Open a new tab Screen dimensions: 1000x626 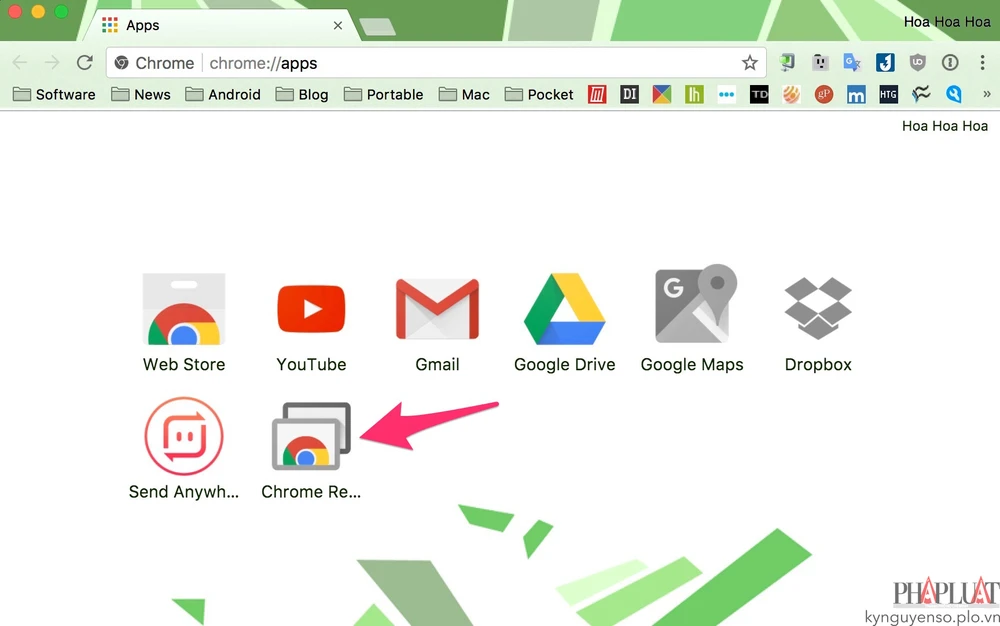click(376, 26)
